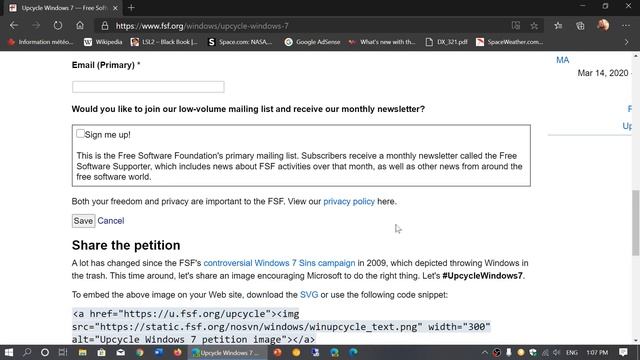Open the Information météo bookmark
This screenshot has width=640, height=360.
(x=40, y=42)
